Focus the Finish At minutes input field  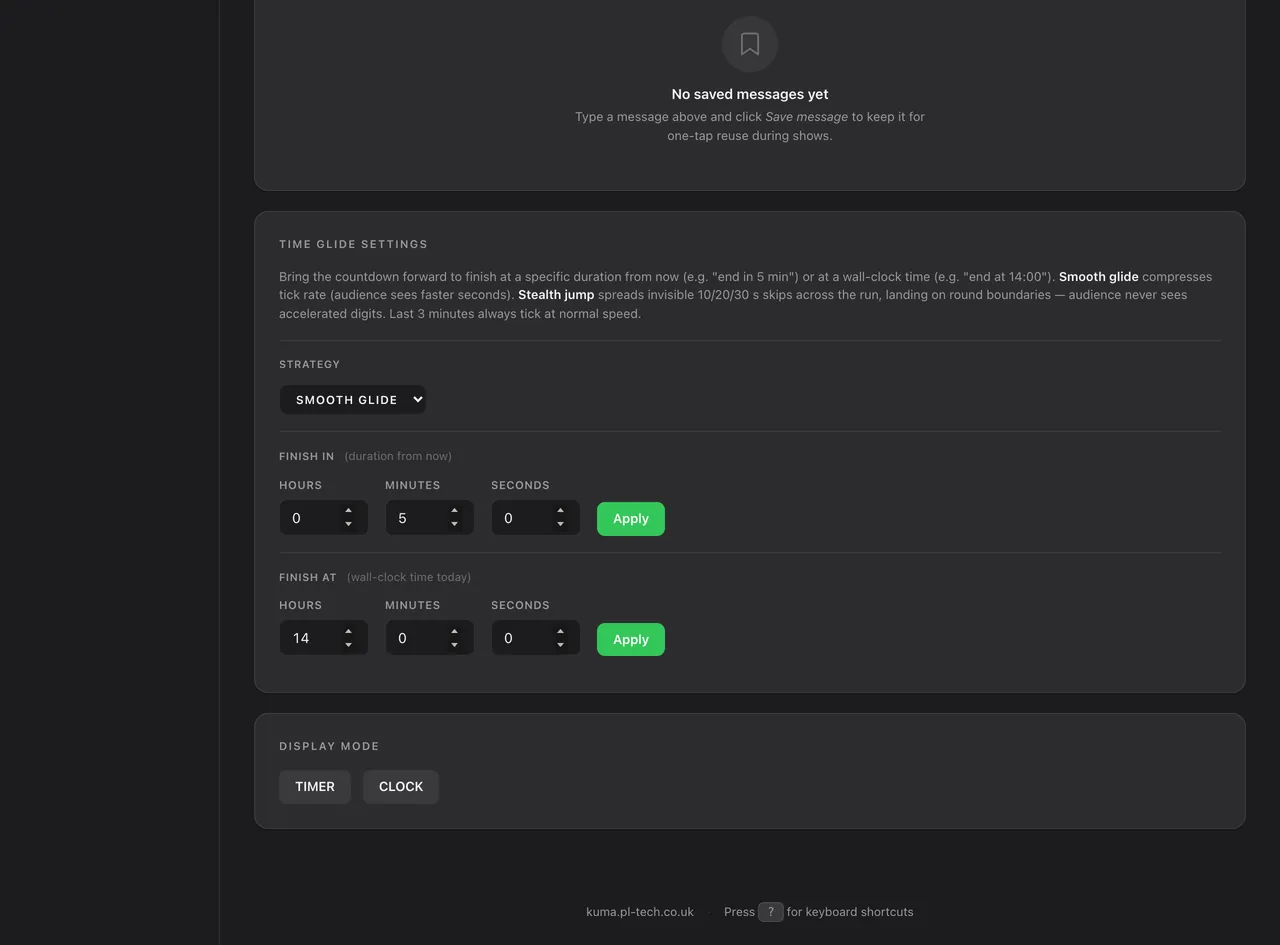pyautogui.click(x=429, y=638)
